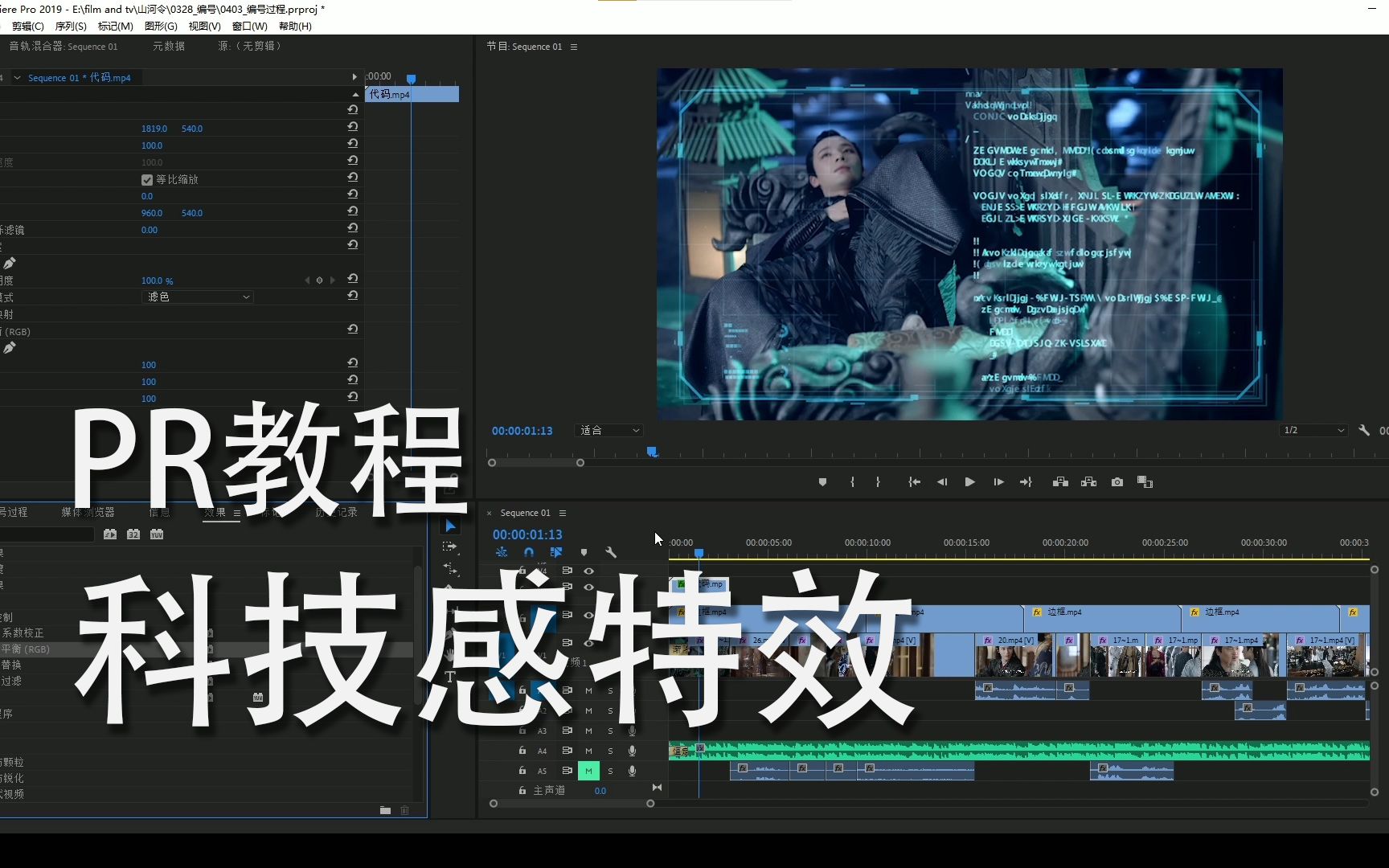Open Program monitor panel menu
Screen dimensions: 1389x868
[574, 47]
